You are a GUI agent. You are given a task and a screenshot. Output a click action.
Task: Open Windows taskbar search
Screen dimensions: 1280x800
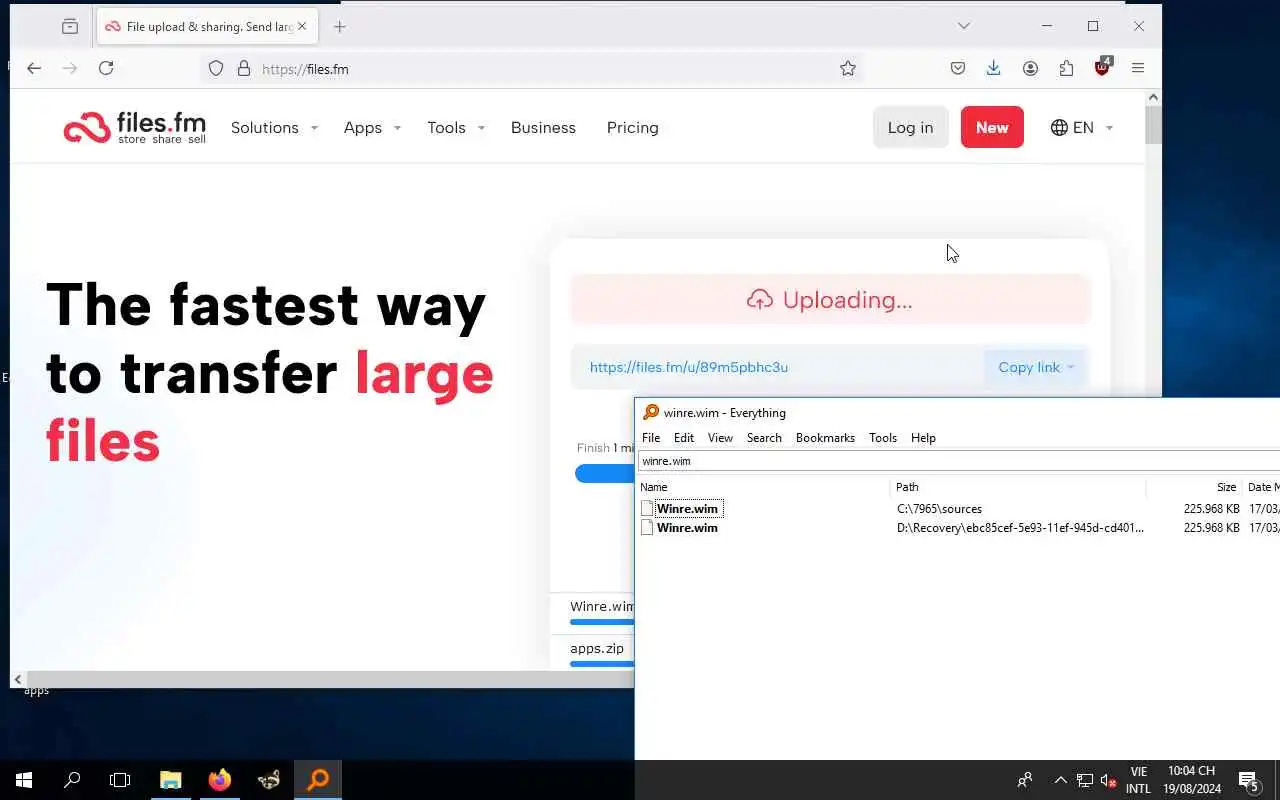point(72,780)
